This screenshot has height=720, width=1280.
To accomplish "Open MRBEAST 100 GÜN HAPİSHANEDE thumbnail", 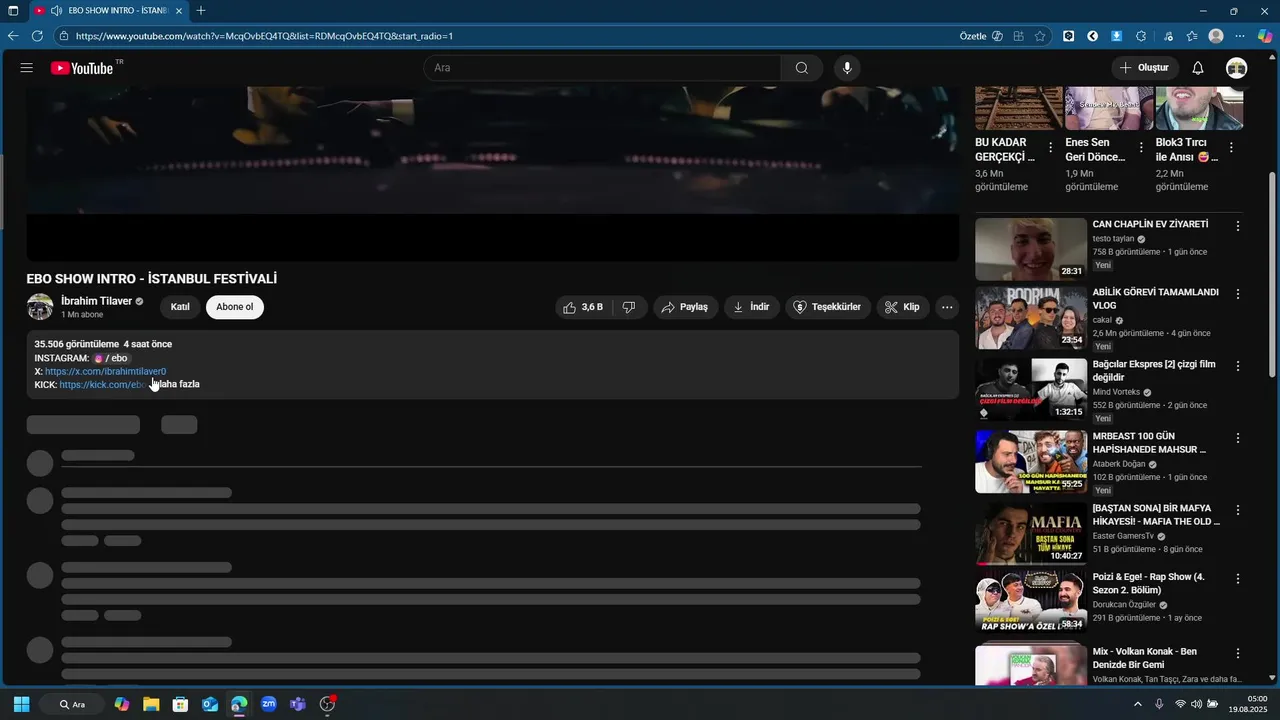I will (x=1030, y=461).
